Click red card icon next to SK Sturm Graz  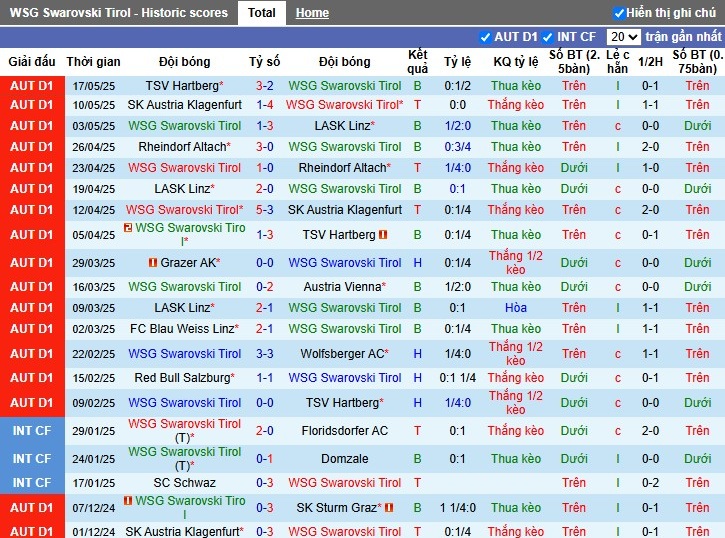389,507
